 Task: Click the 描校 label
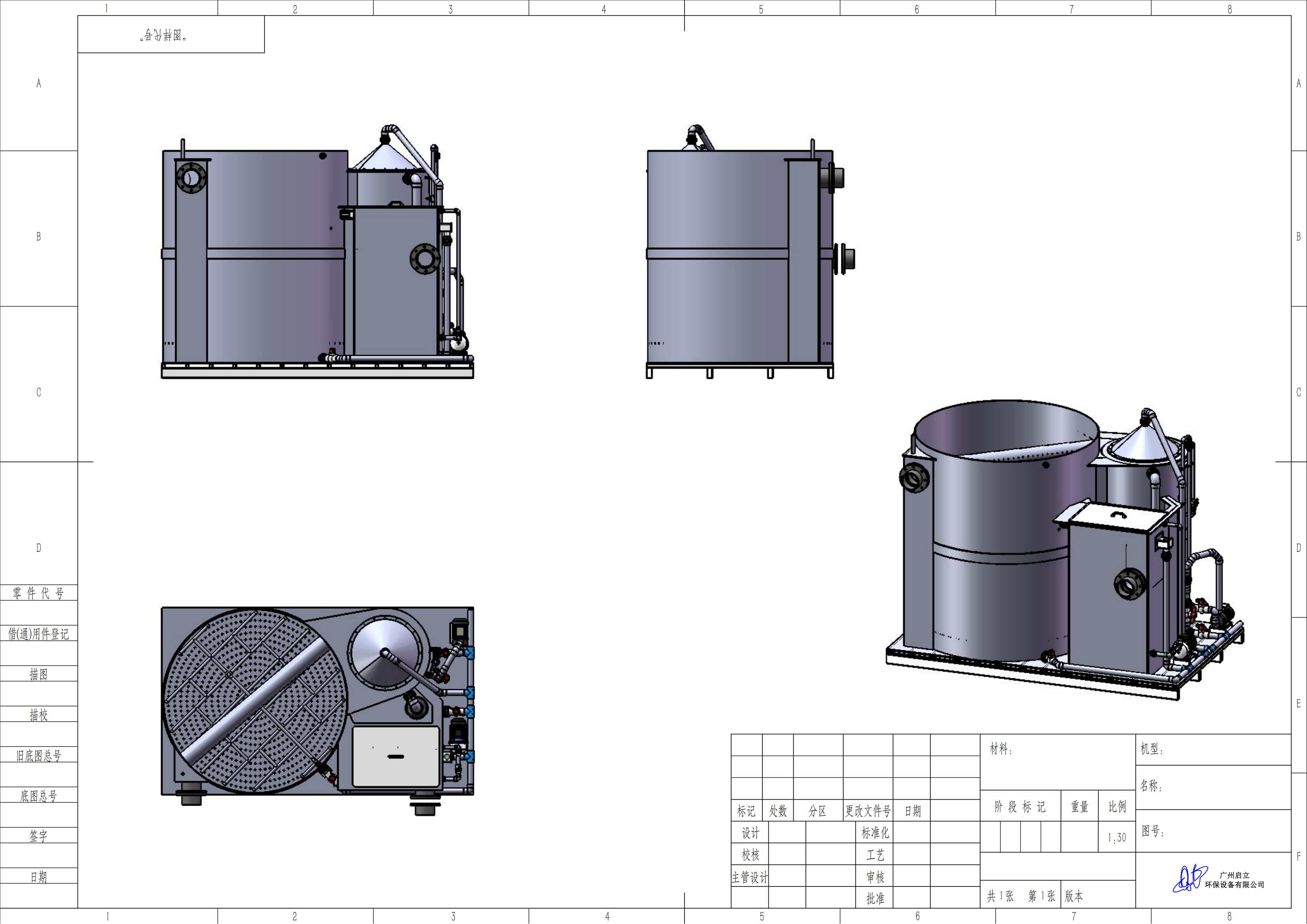coord(39,714)
